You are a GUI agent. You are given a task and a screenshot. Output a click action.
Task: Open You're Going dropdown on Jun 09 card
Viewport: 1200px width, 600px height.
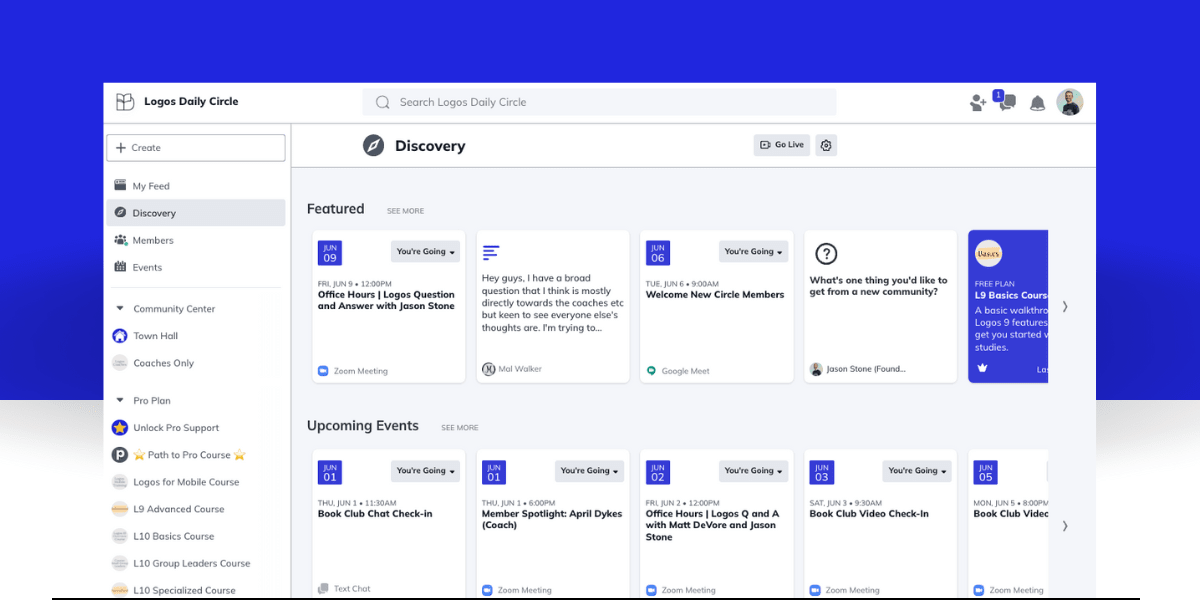pos(425,252)
